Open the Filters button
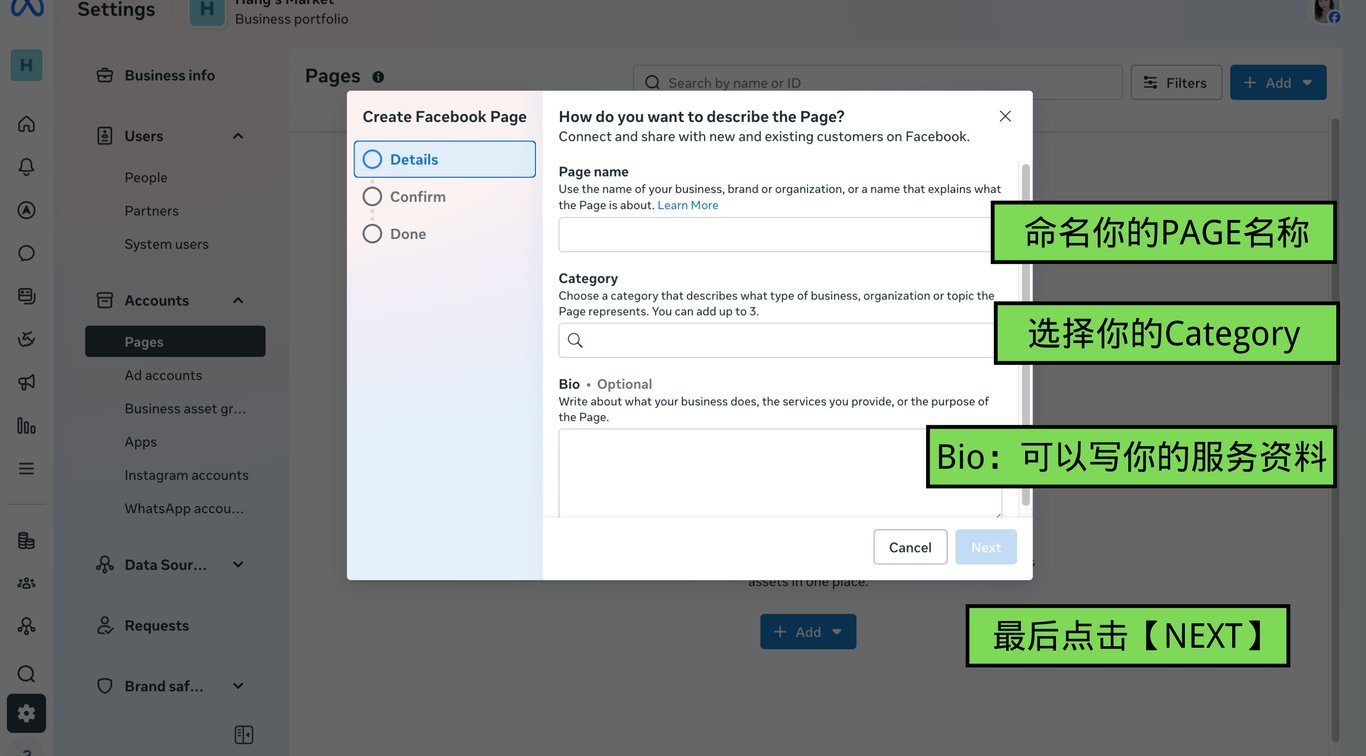 pos(1176,83)
